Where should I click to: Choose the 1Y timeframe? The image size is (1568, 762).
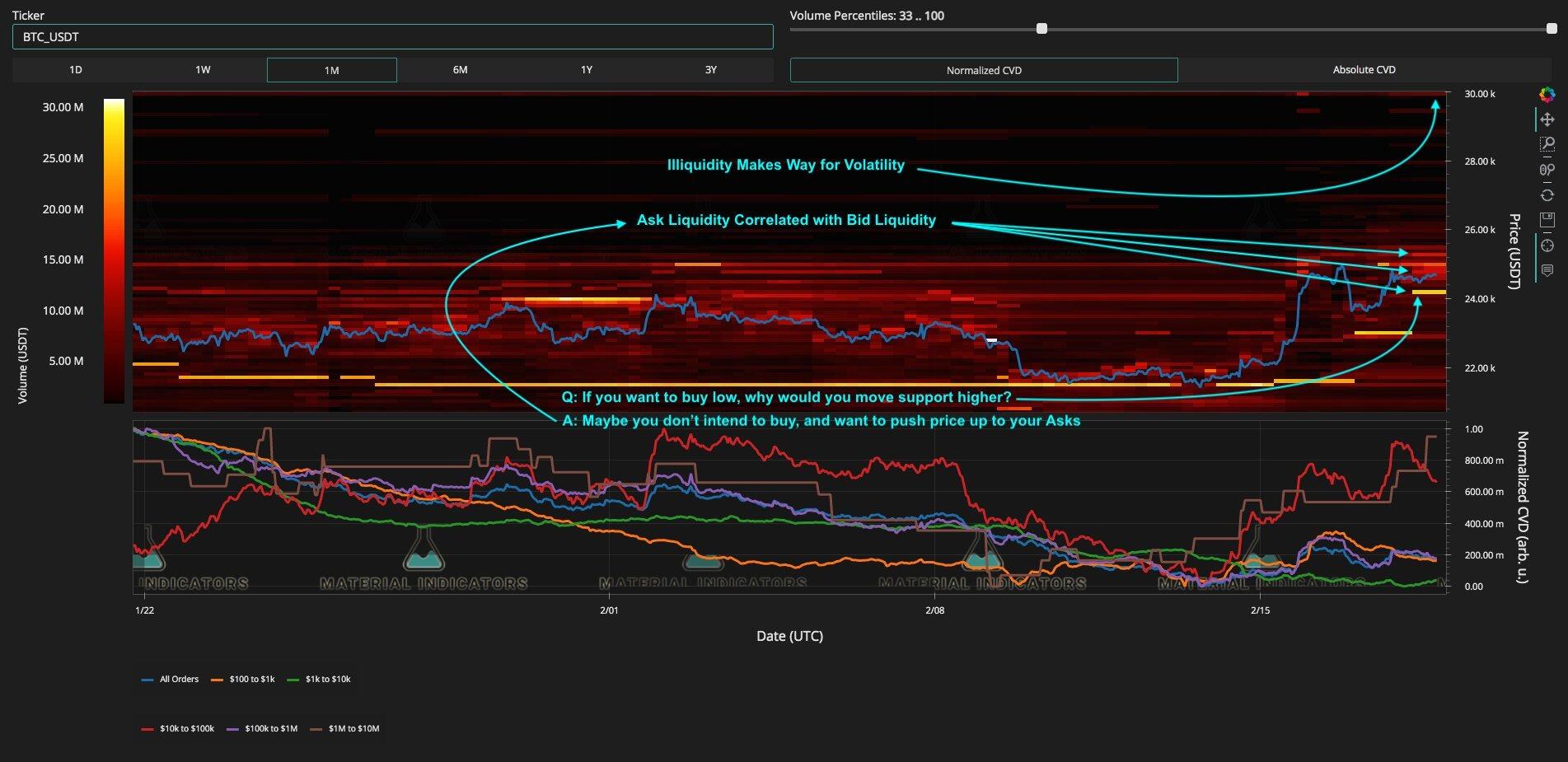[x=587, y=70]
